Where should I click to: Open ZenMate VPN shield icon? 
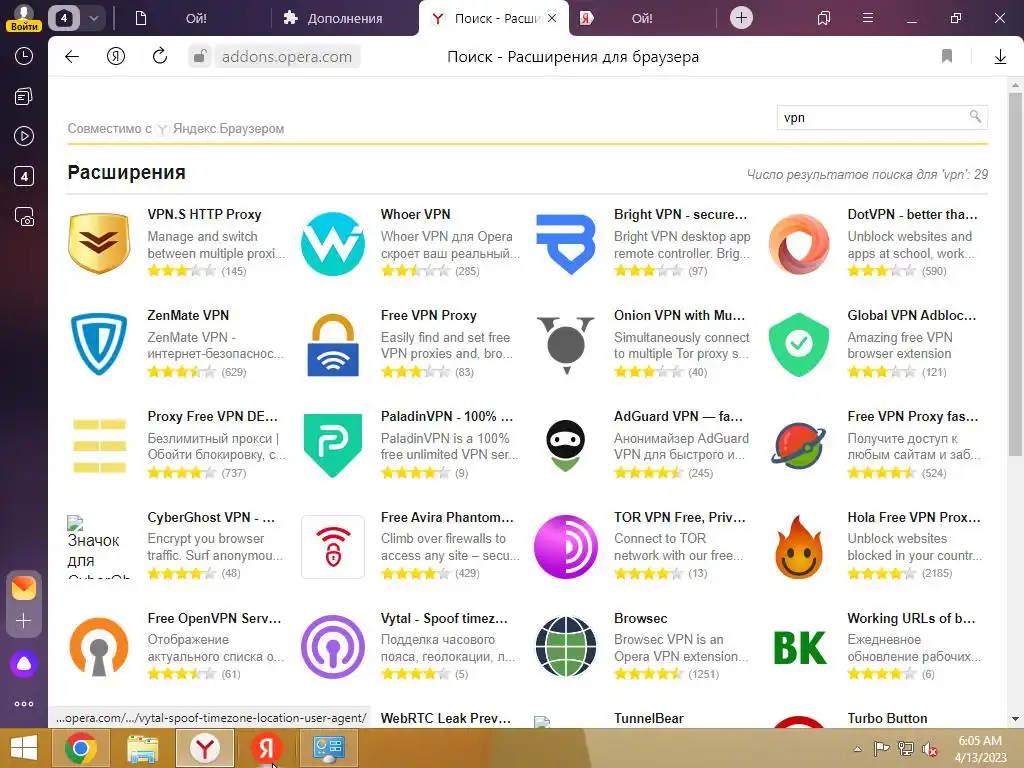[99, 344]
